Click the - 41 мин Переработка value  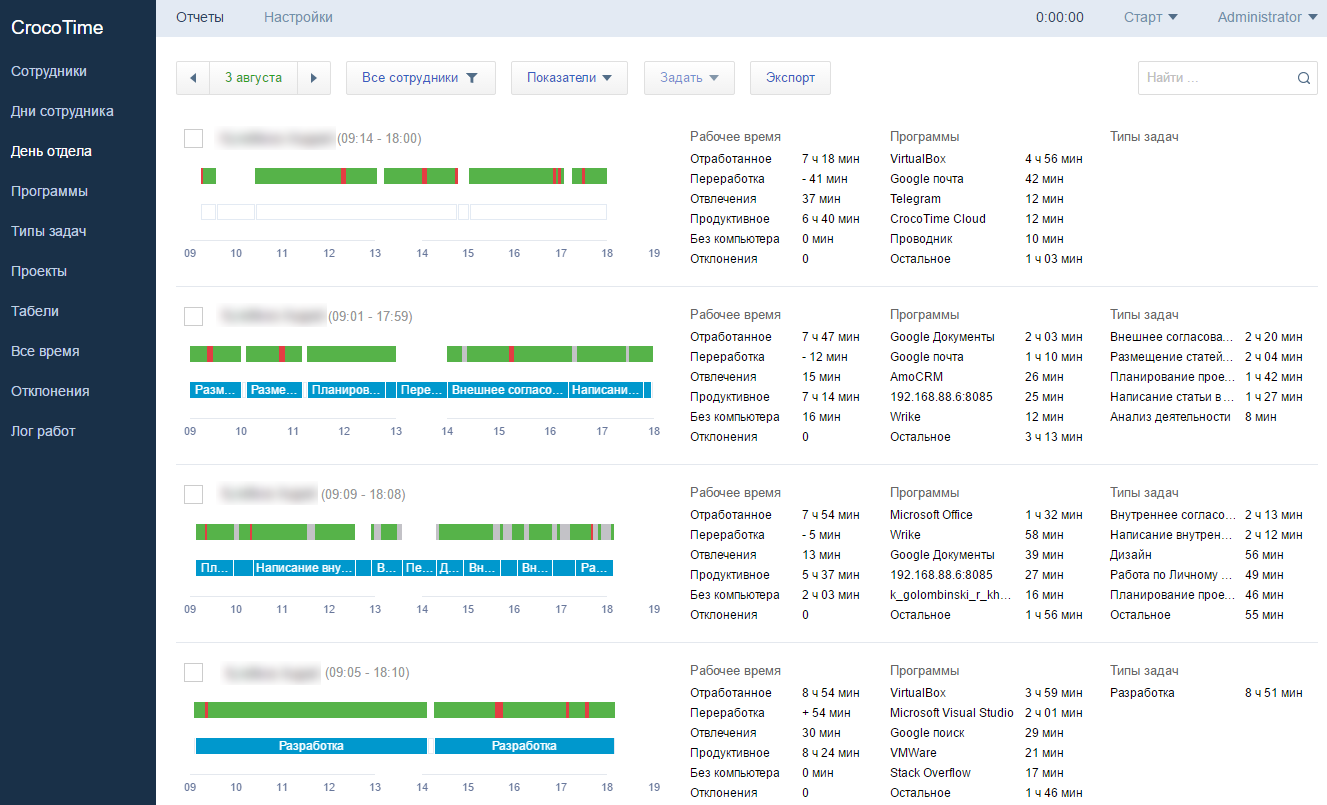pyautogui.click(x=825, y=179)
